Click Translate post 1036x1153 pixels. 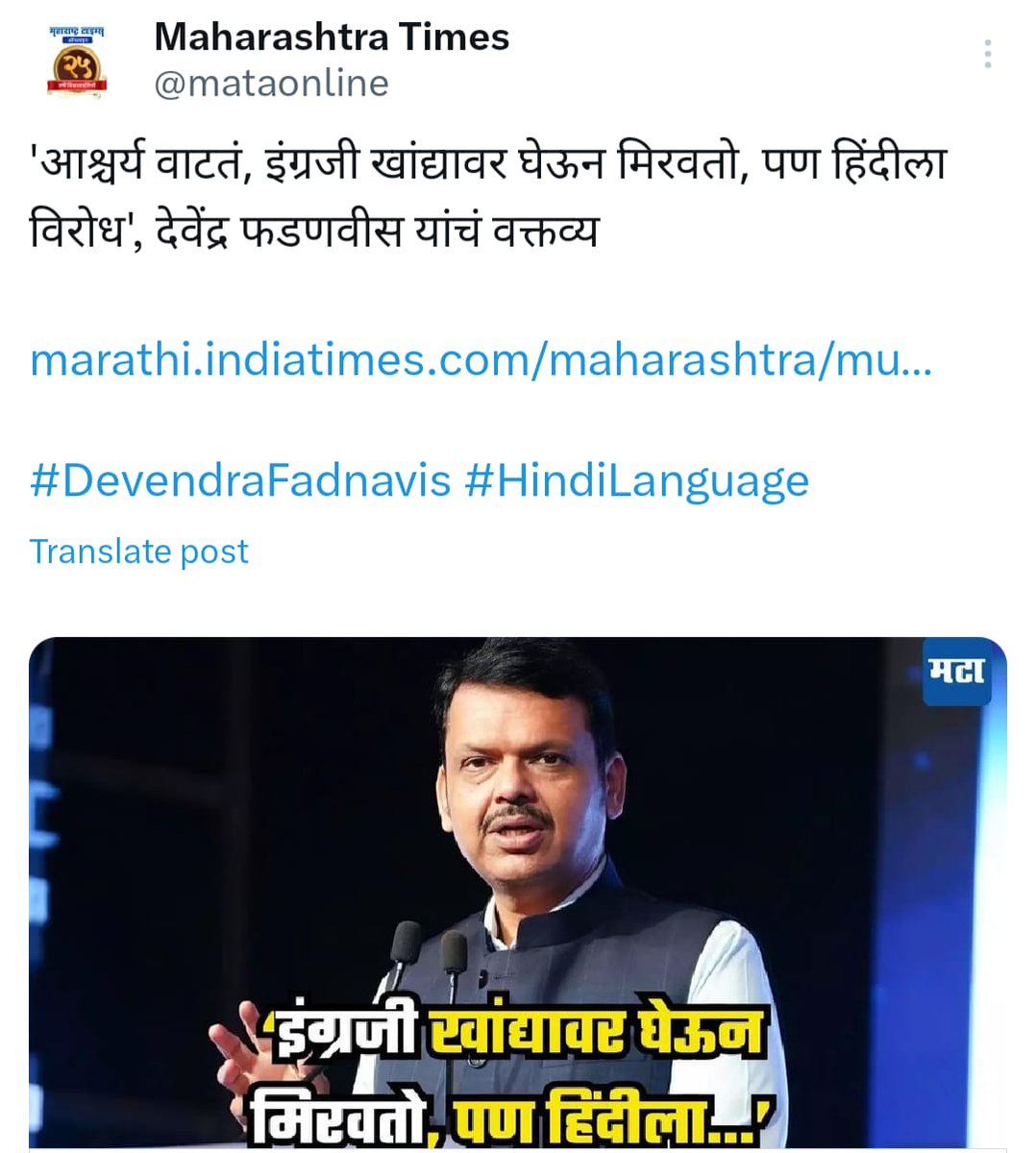139,552
